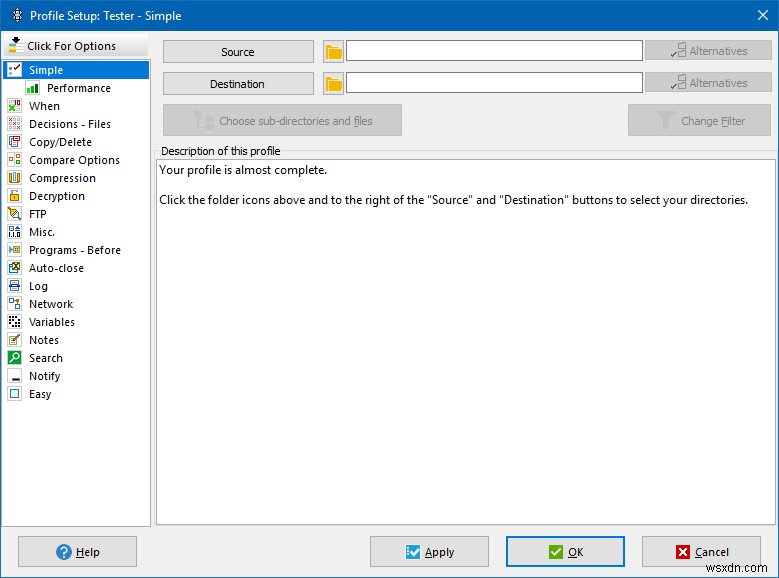This screenshot has height=578, width=779.
Task: Click Destination Alternatives button
Action: point(708,83)
